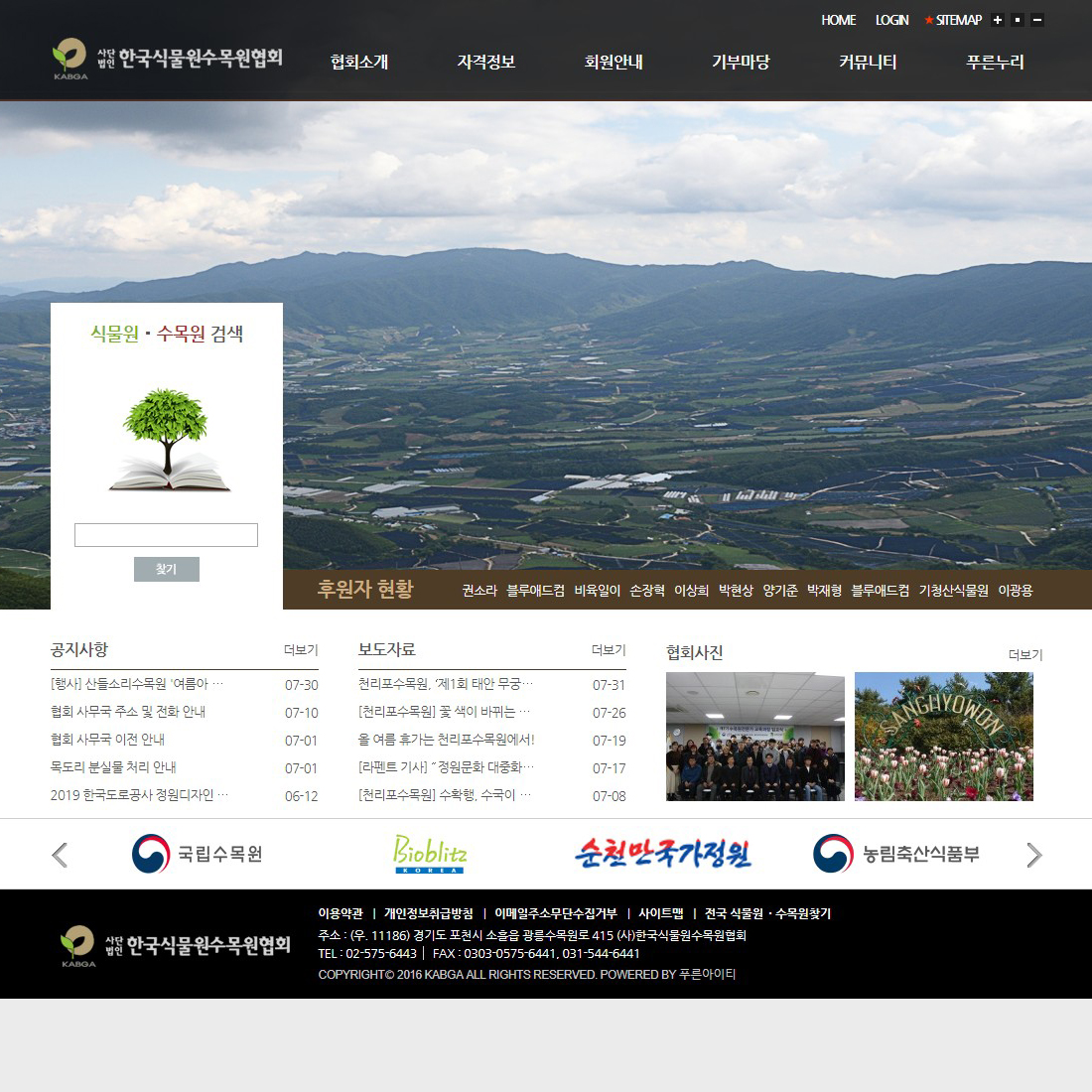Viewport: 1092px width, 1092px height.
Task: Click the zoom in plus icon
Action: pos(998,20)
